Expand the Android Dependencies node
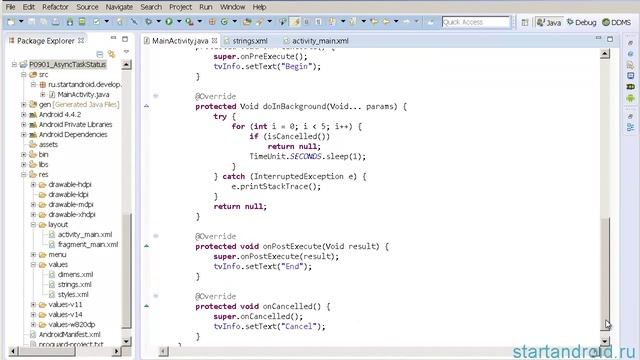The image size is (640, 360). [24, 135]
